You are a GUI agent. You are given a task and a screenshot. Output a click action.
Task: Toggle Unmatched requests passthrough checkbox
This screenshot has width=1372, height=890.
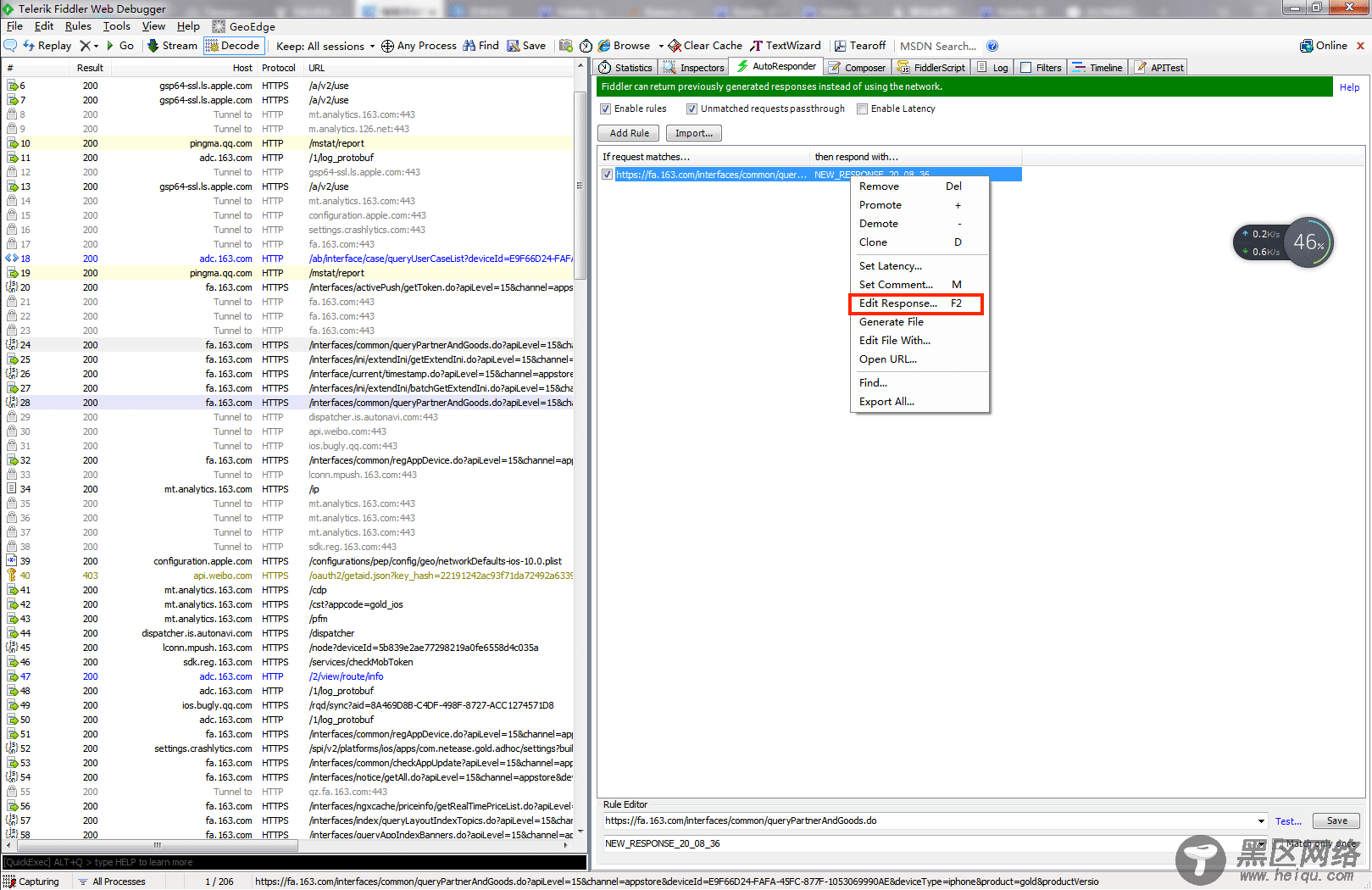coord(692,108)
